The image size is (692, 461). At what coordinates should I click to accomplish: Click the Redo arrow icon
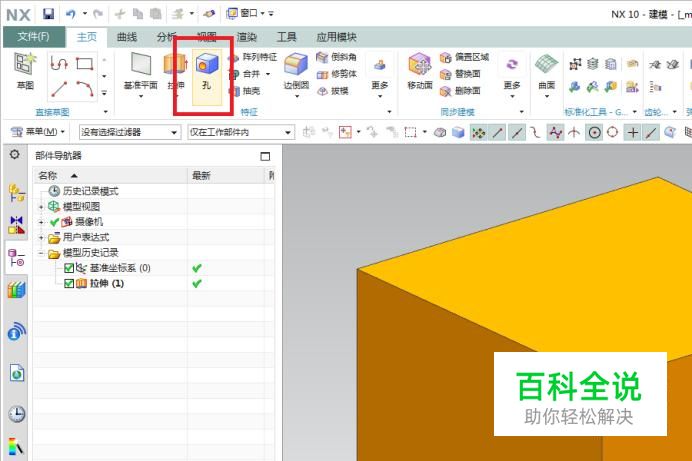pyautogui.click(x=98, y=14)
